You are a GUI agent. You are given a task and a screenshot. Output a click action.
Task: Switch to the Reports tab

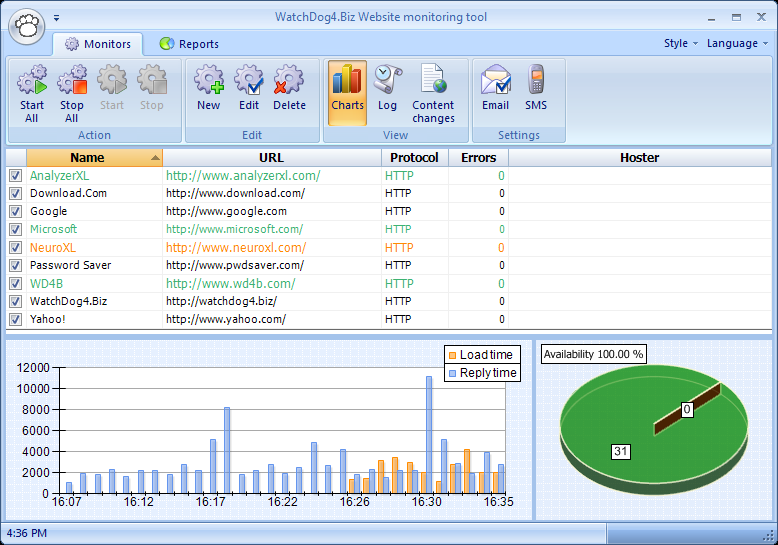pos(189,44)
